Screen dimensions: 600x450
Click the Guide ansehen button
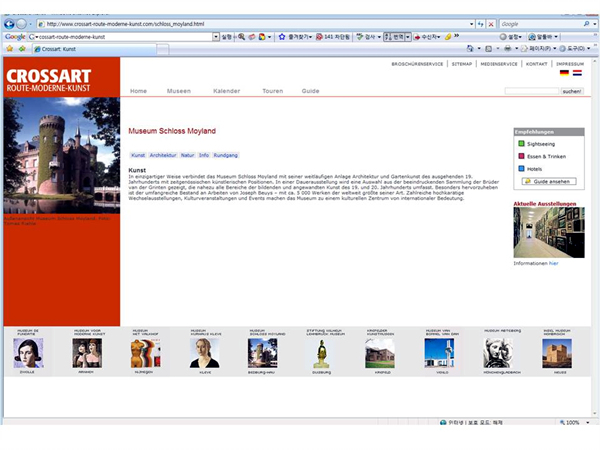tap(549, 181)
